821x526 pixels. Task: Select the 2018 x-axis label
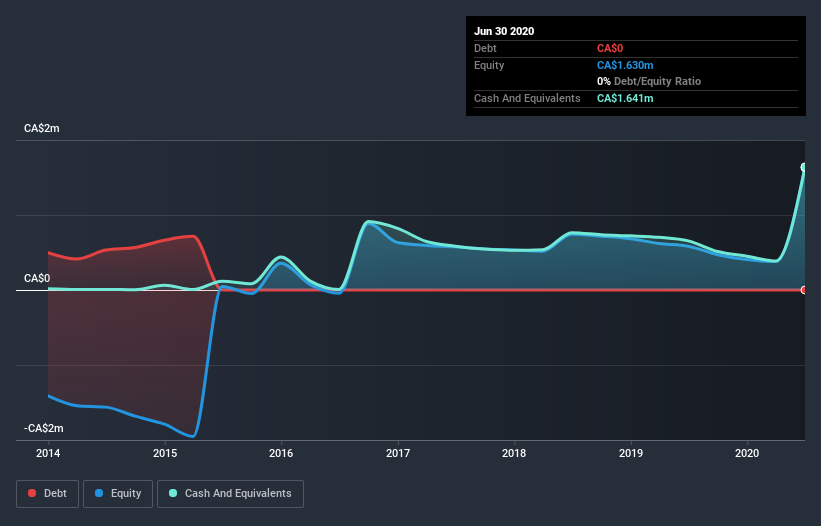[x=514, y=453]
